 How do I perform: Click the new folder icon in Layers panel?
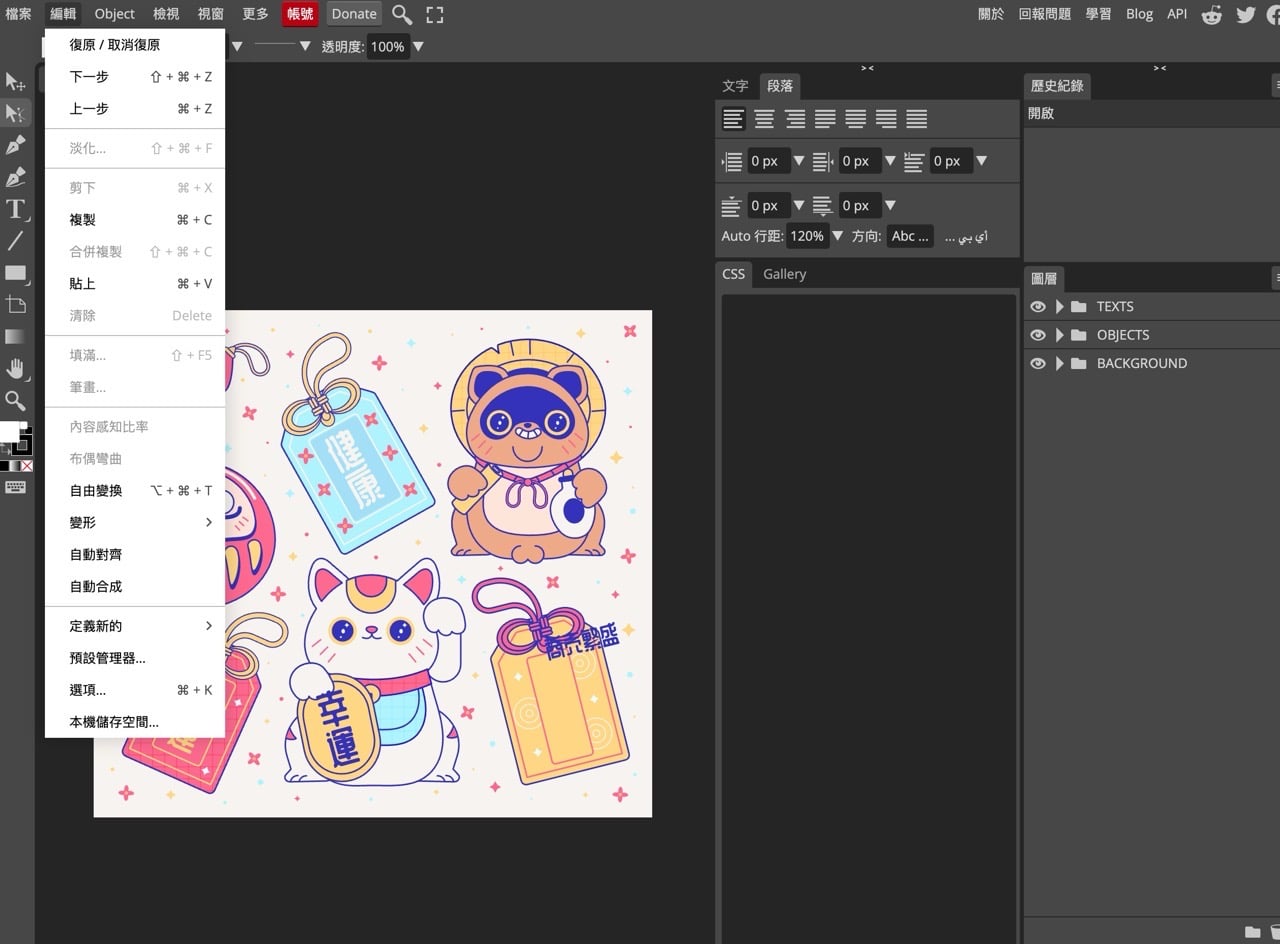click(1253, 932)
